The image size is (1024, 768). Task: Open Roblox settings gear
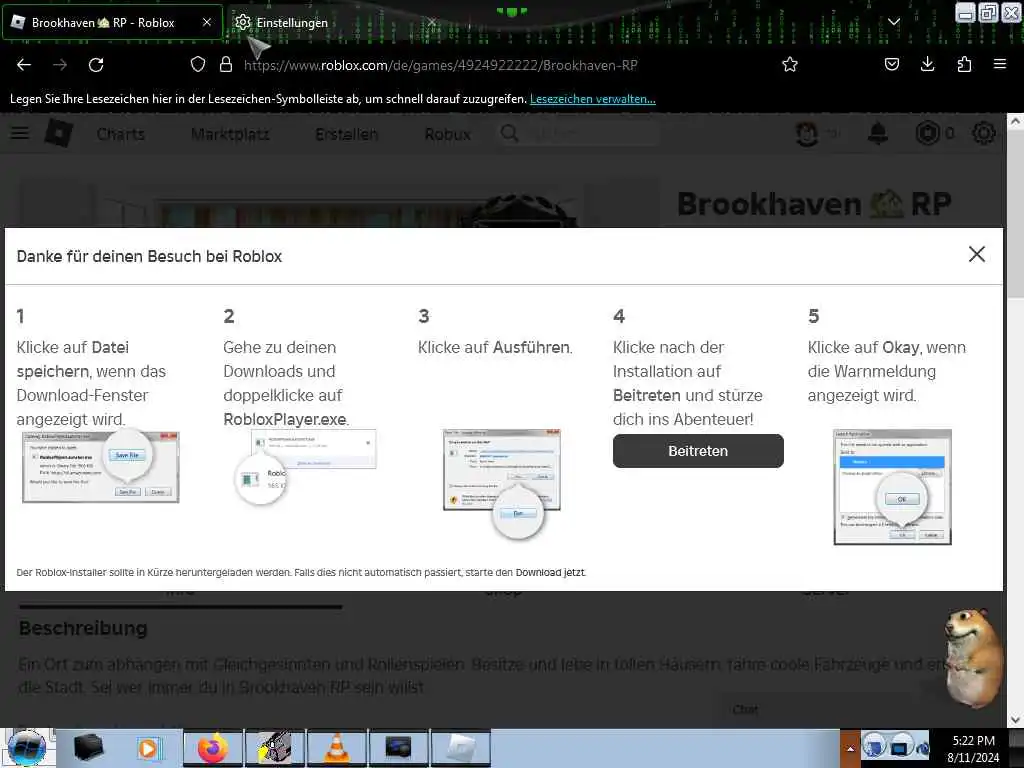984,133
